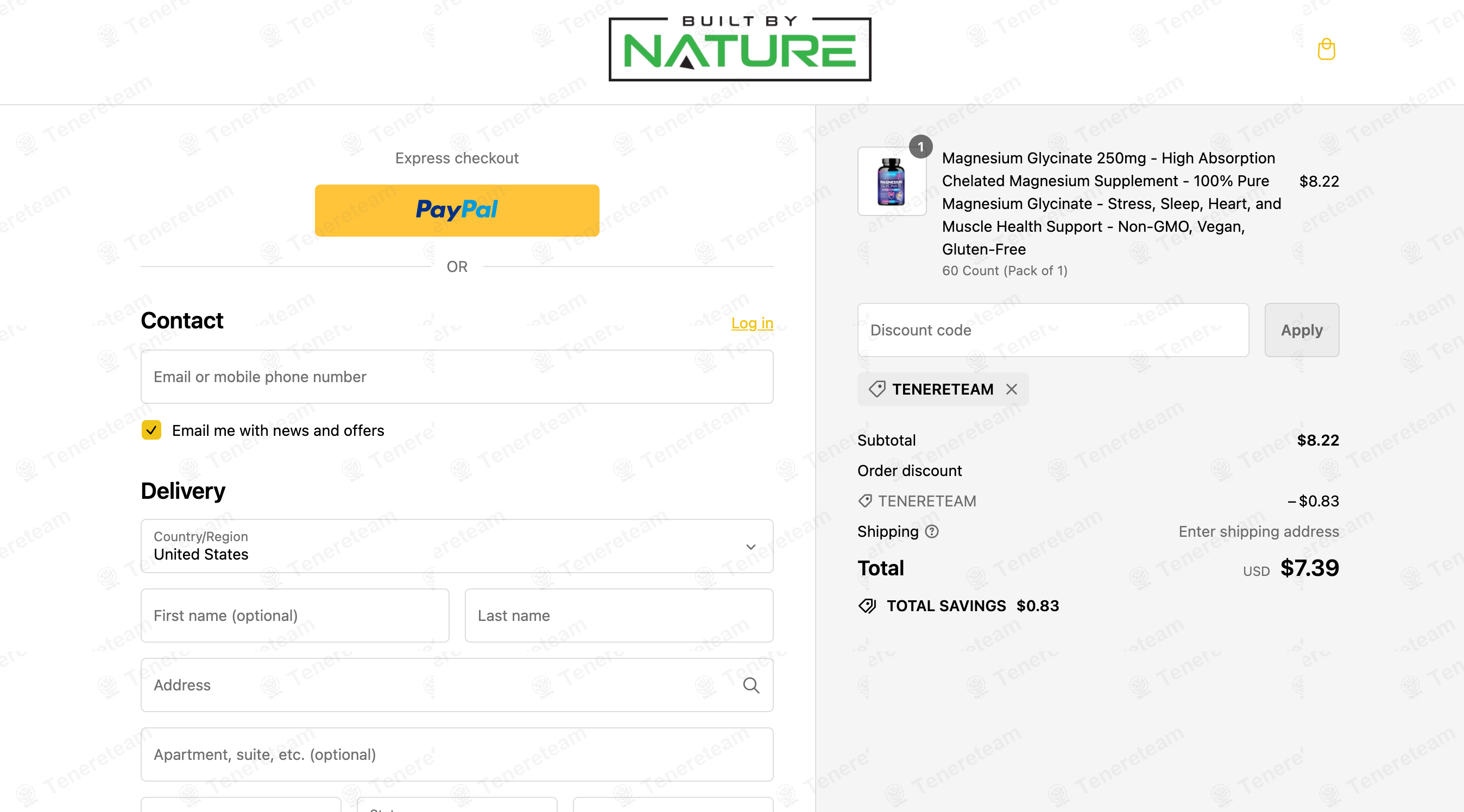Click the Last name field
This screenshot has height=812, width=1464.
pyautogui.click(x=619, y=616)
